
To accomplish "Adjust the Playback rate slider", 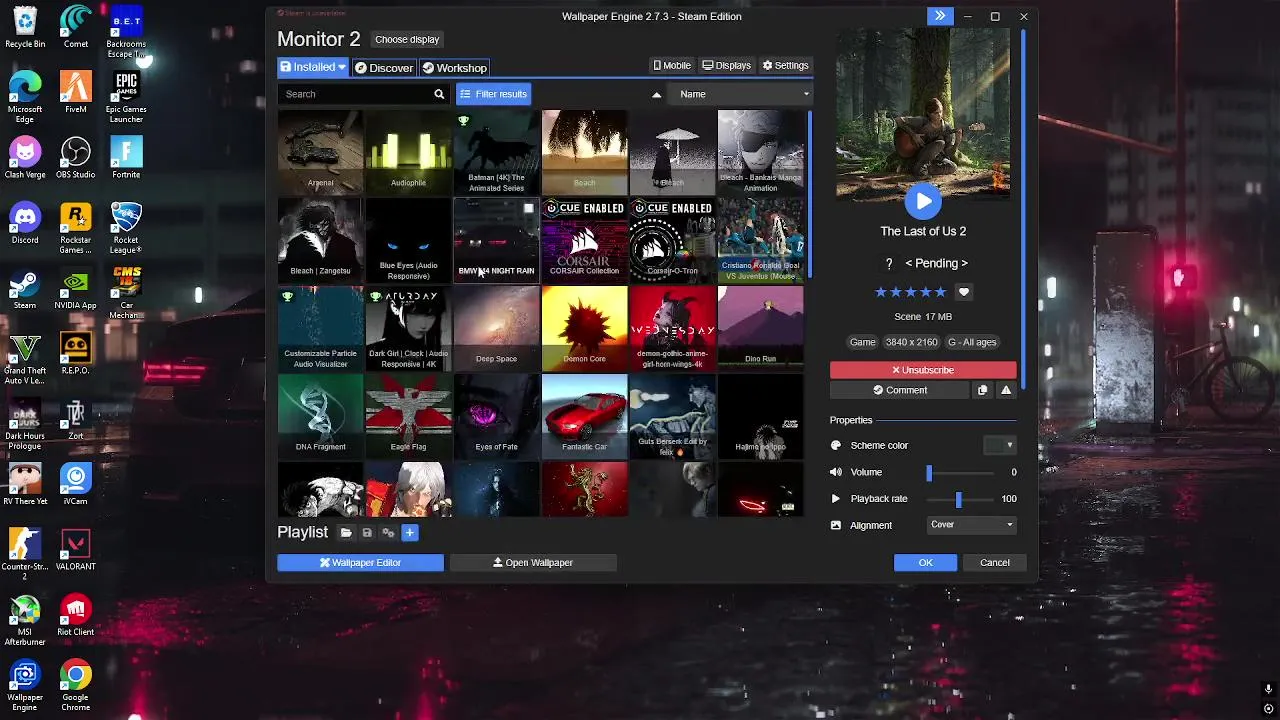I will [x=960, y=499].
